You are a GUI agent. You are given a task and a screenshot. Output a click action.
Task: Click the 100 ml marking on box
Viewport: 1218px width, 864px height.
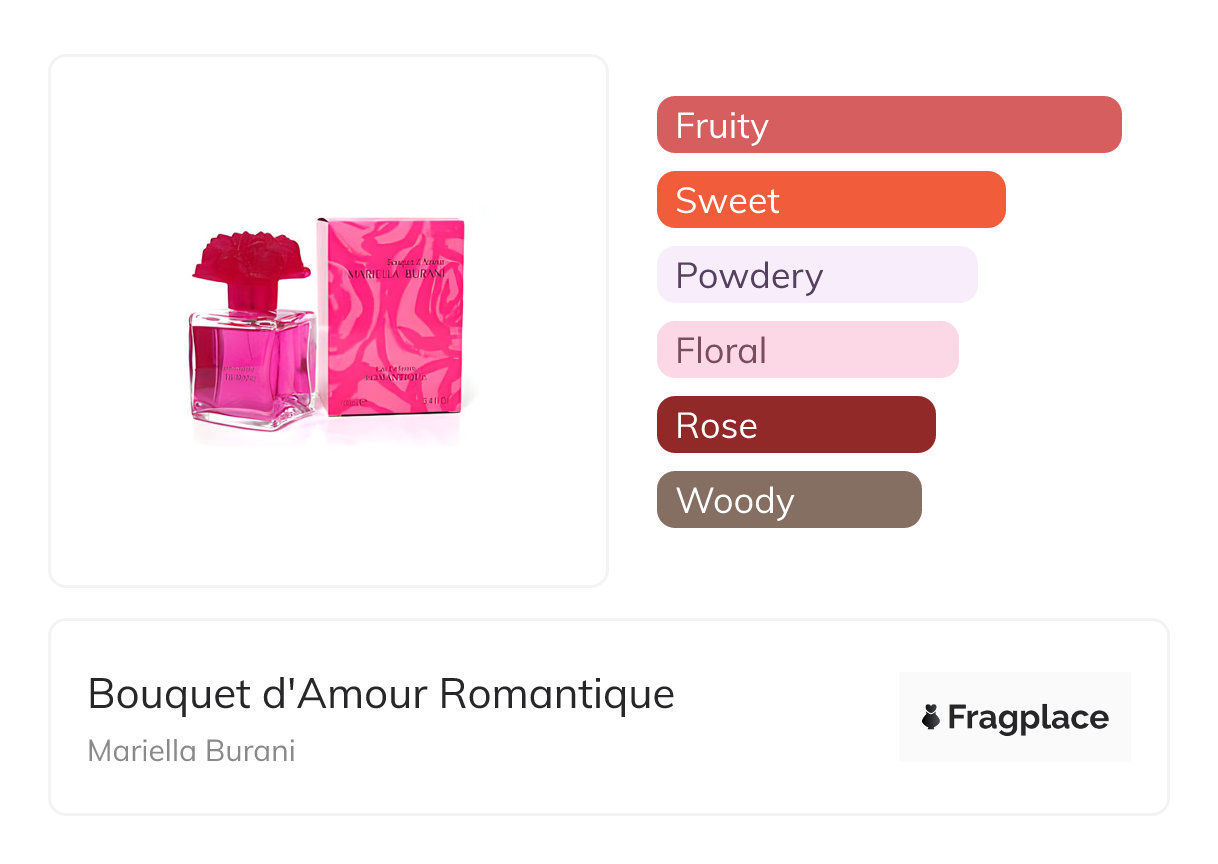point(349,403)
